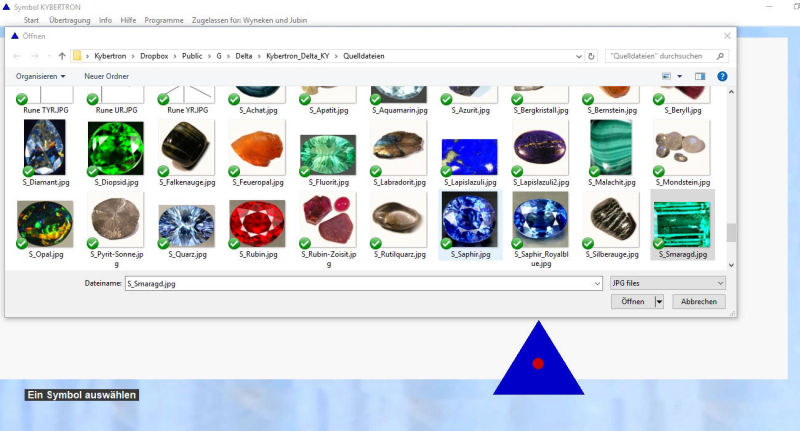Open the JPG files type dropdown
This screenshot has width=800, height=431.
(667, 284)
